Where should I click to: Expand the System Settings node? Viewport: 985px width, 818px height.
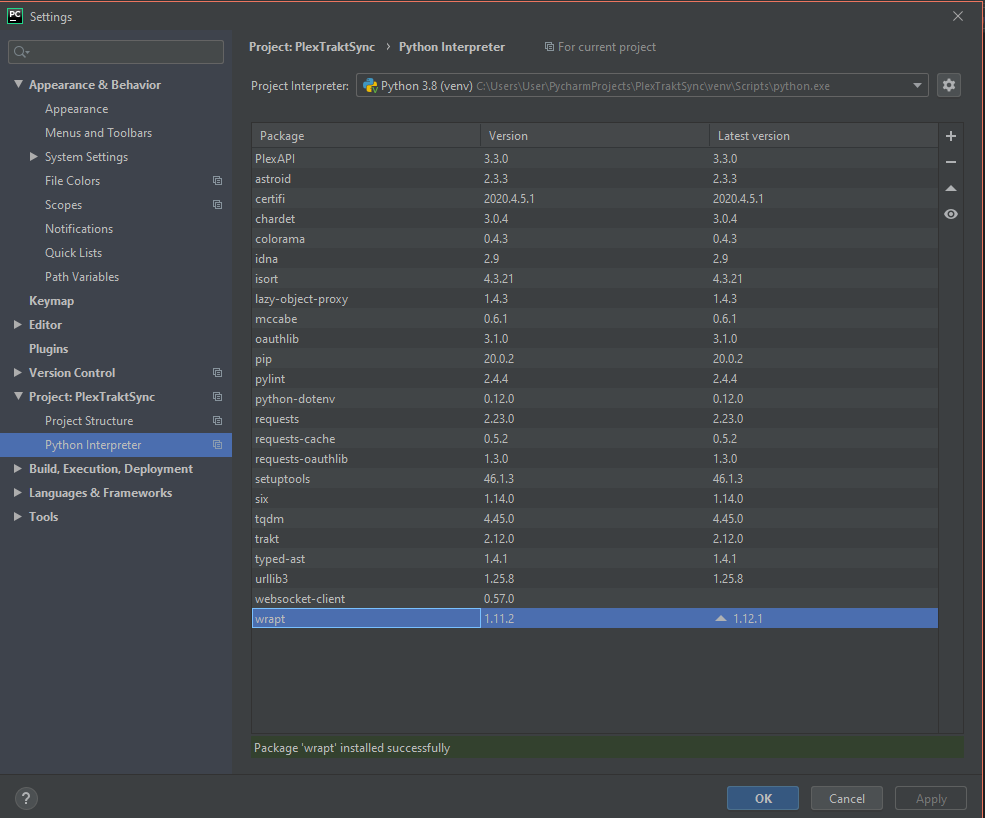point(34,156)
